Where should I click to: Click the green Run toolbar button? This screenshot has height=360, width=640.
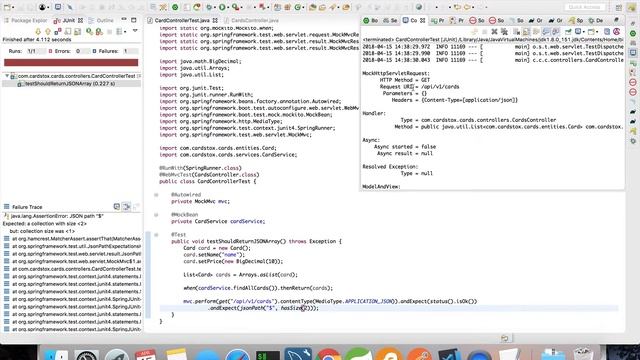(222, 7)
